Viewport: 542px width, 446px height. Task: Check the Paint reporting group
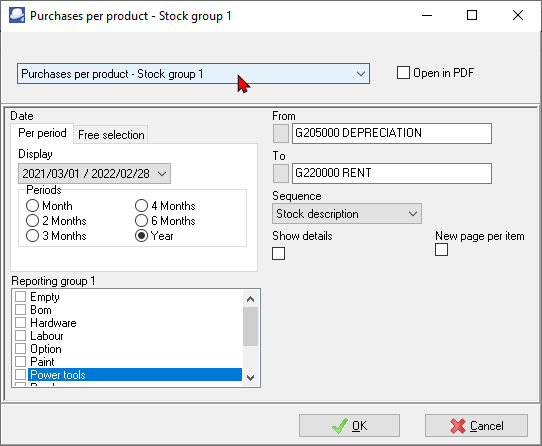click(x=21, y=362)
